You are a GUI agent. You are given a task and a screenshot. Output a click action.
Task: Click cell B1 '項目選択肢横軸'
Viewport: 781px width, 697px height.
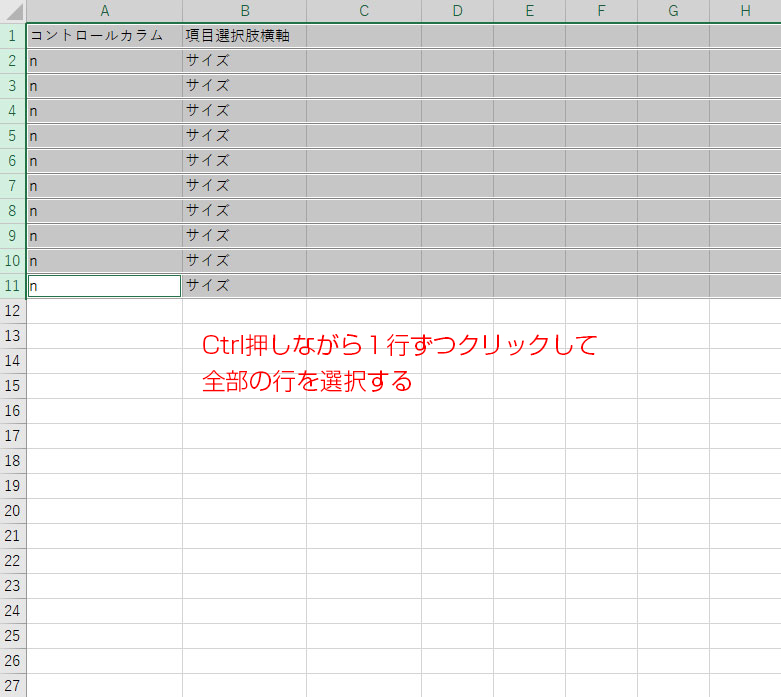[244, 35]
